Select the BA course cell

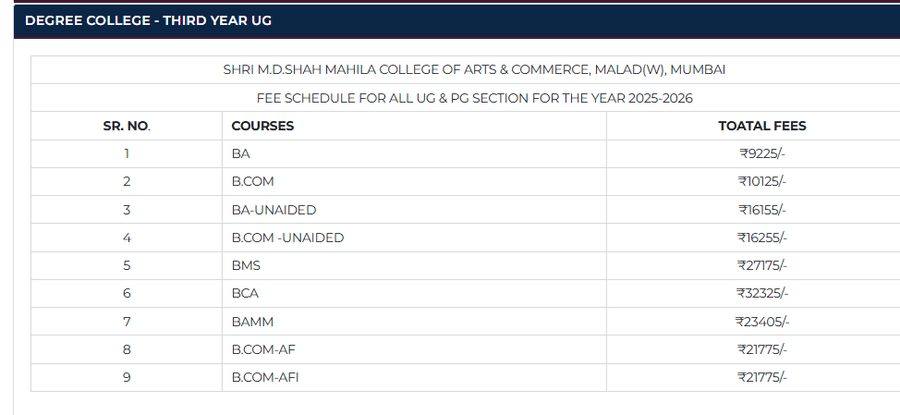241,154
